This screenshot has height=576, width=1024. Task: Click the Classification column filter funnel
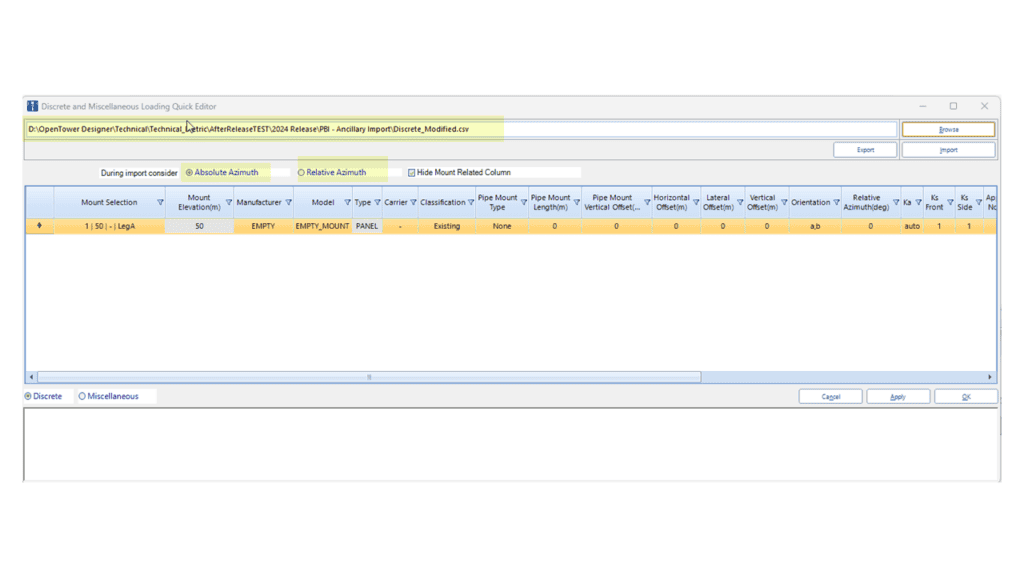tap(472, 201)
